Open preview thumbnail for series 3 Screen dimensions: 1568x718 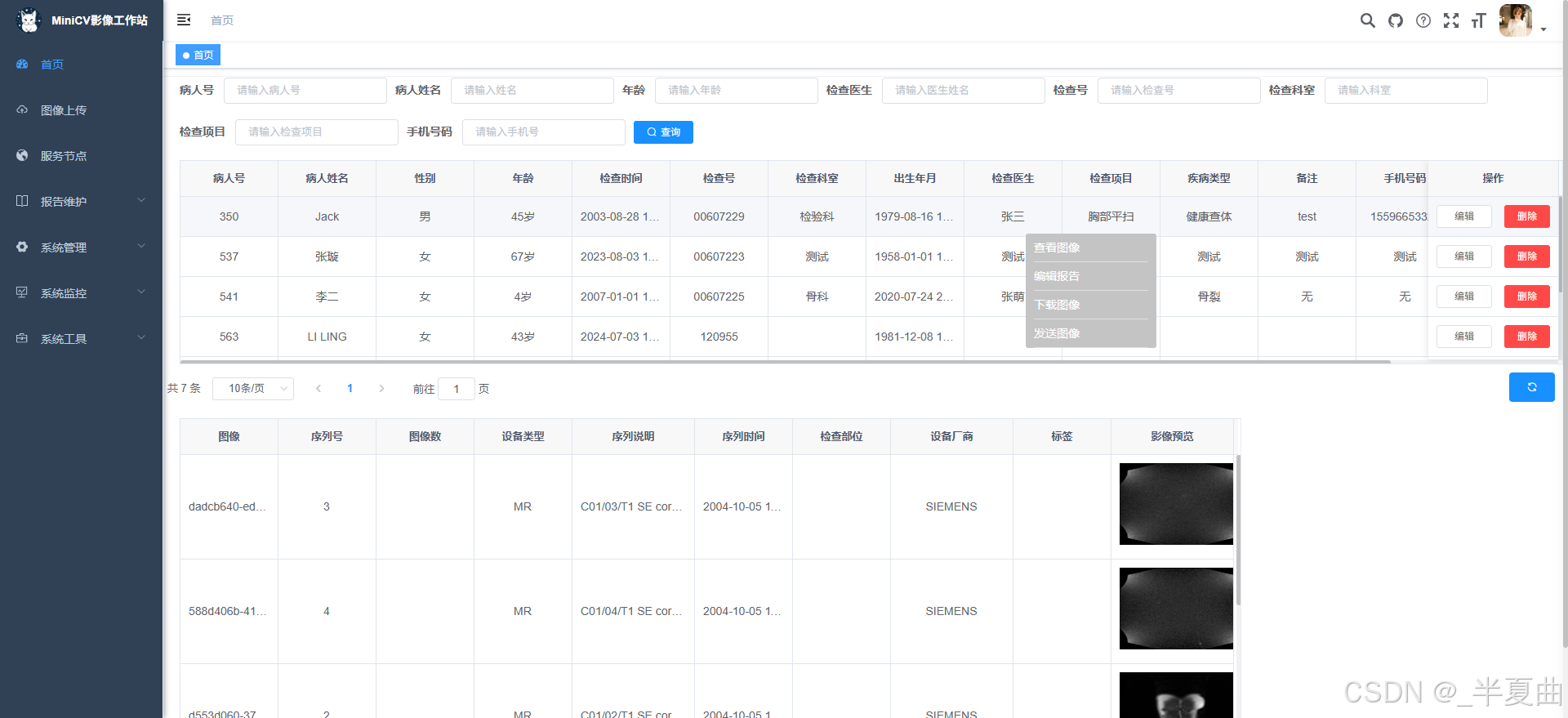(x=1176, y=504)
